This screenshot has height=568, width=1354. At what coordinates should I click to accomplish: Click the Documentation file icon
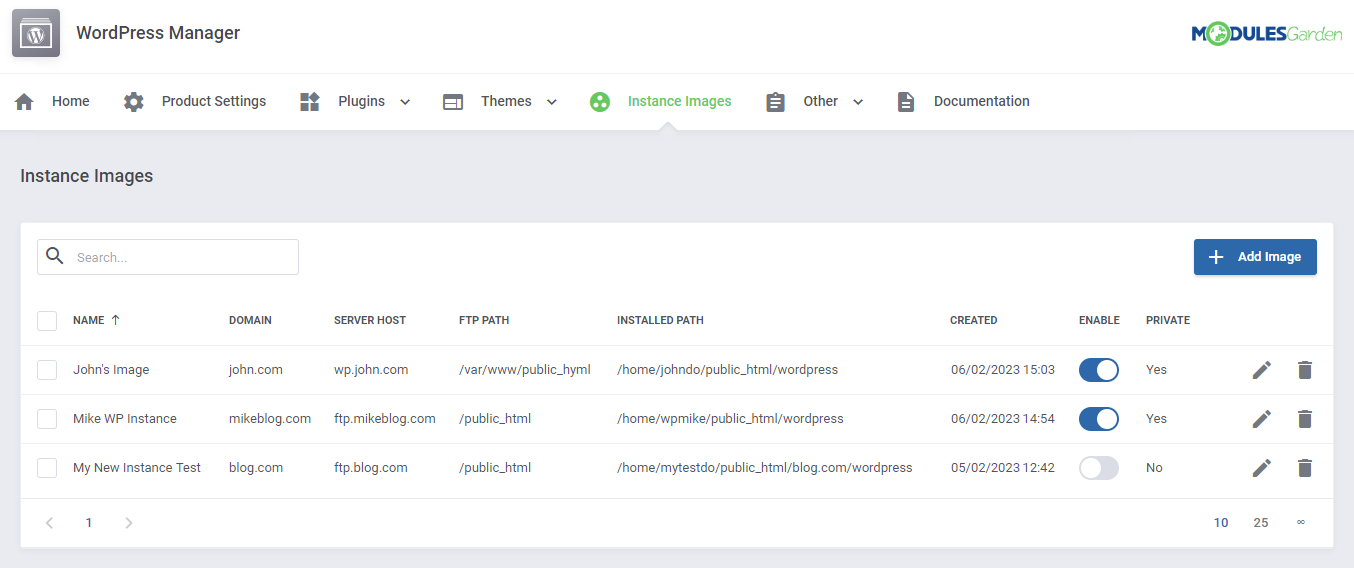tap(906, 102)
